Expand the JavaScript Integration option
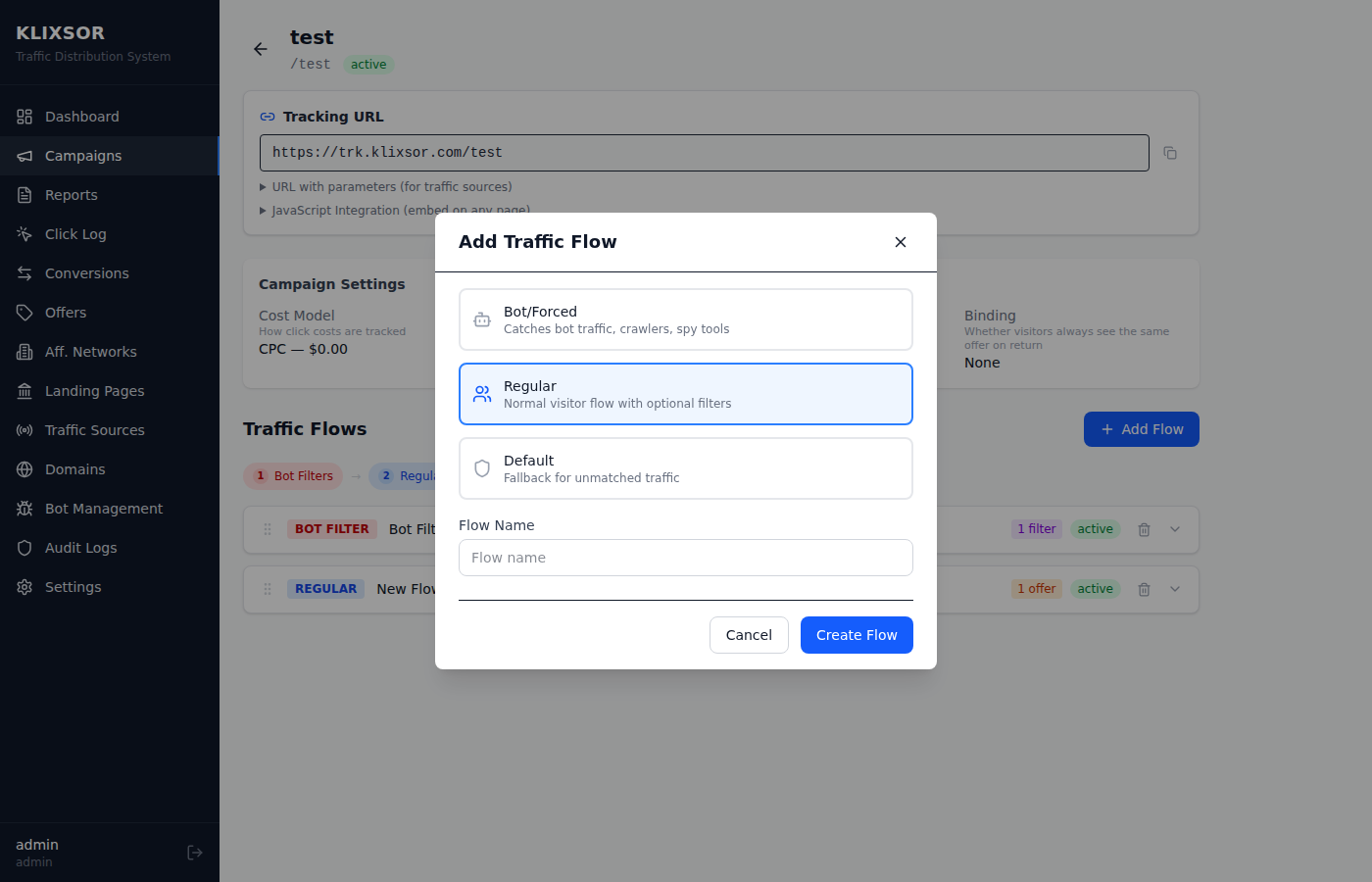Viewport: 1372px width, 882px height. pyautogui.click(x=395, y=210)
